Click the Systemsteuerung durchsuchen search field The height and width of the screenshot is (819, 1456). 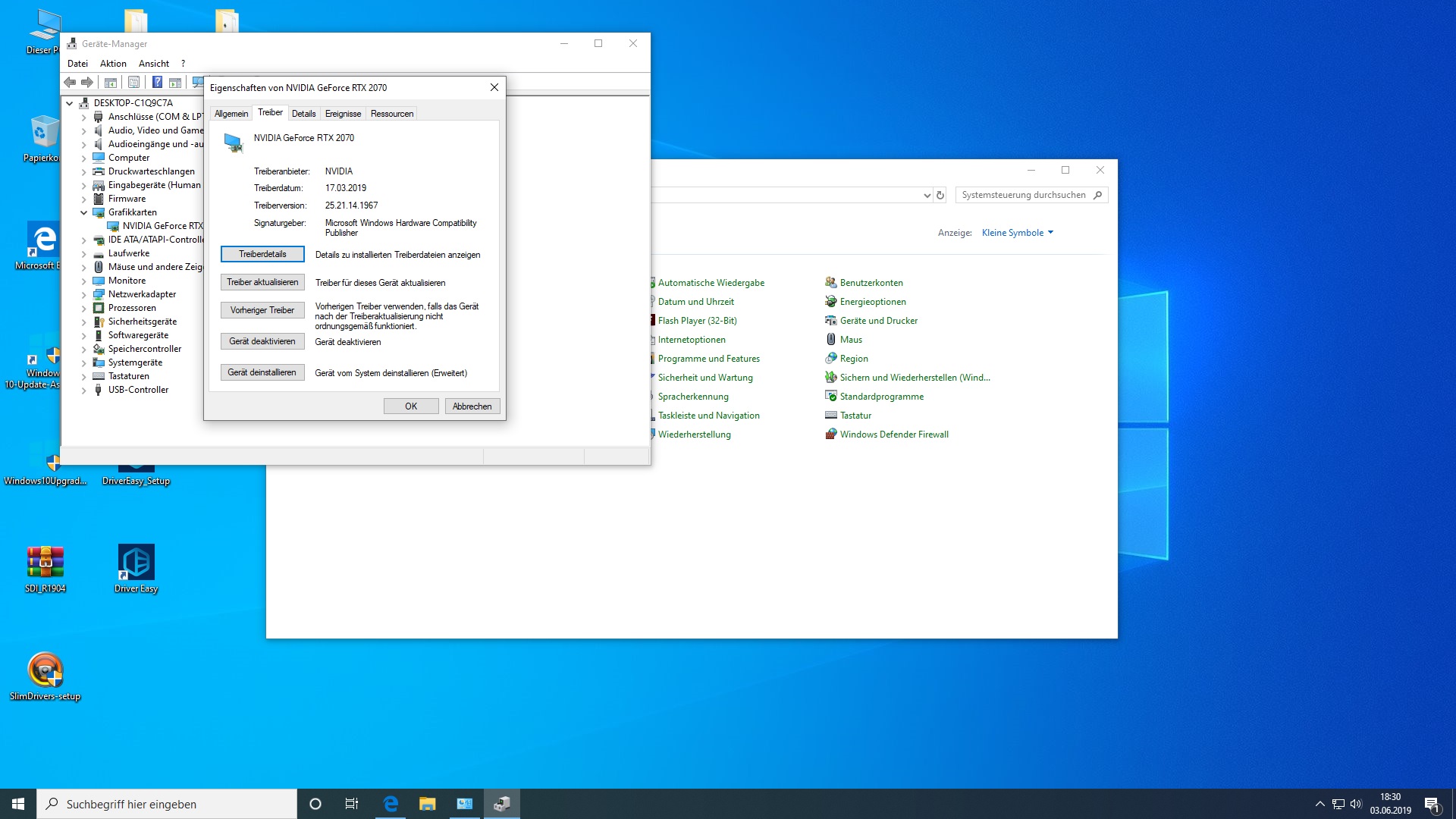(1024, 195)
